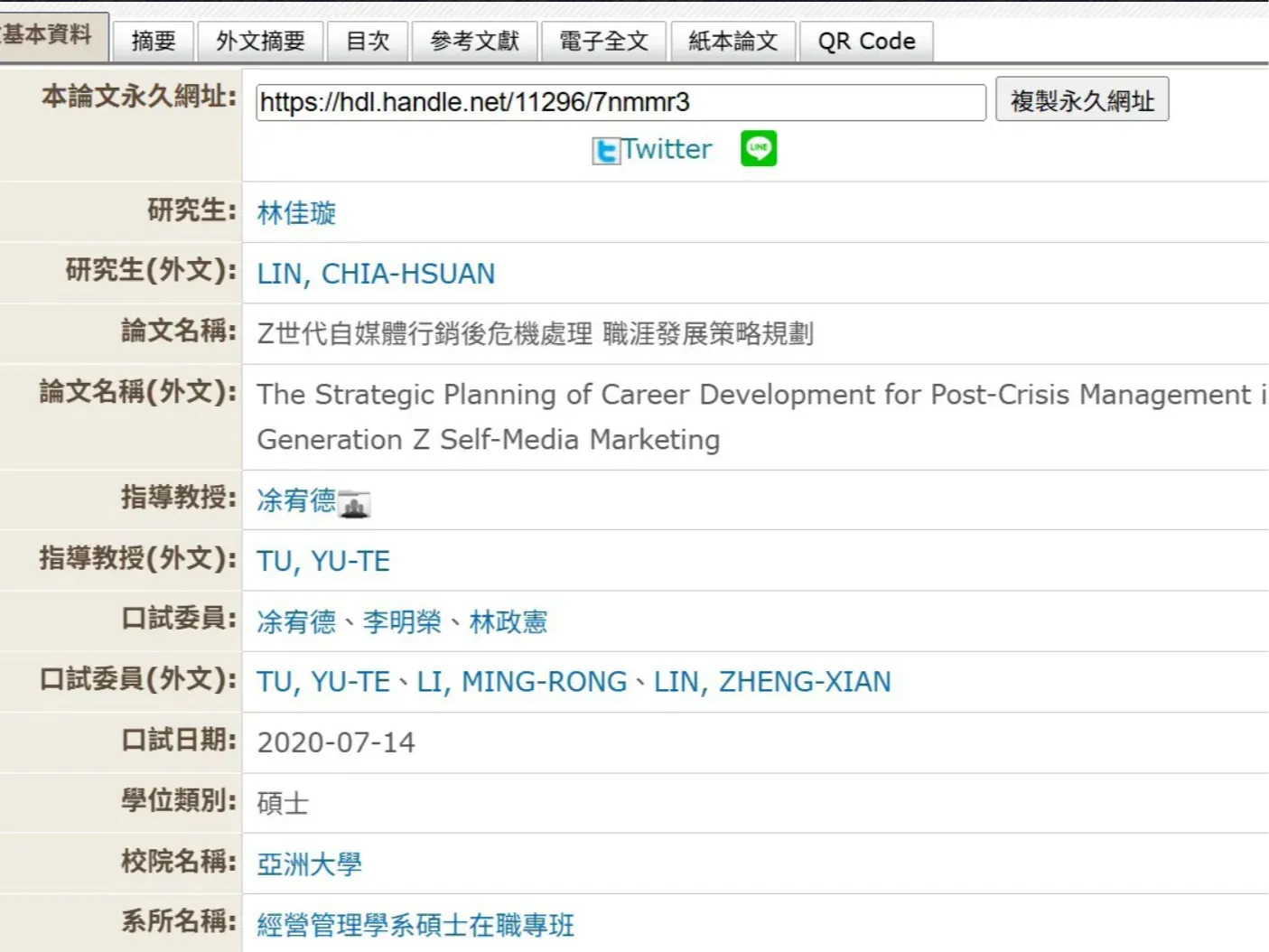This screenshot has width=1269, height=952.
Task: Click committee member LIN, ZHENG-XIAN link
Action: pyautogui.click(x=772, y=682)
